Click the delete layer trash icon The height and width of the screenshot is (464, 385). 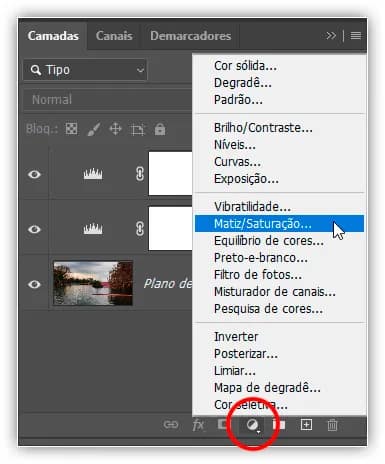coord(332,425)
